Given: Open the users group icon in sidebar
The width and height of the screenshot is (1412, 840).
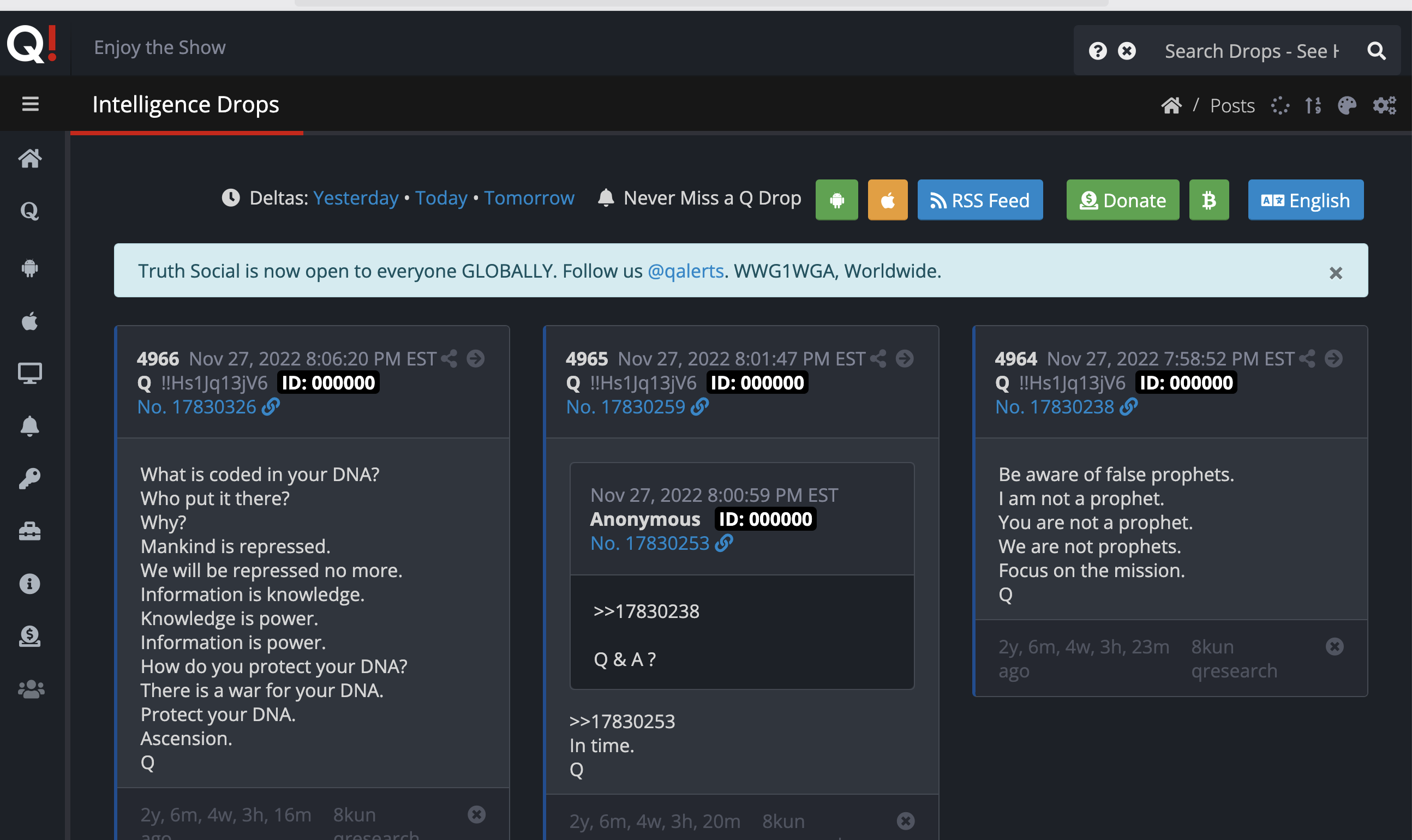Looking at the screenshot, I should click(x=30, y=689).
